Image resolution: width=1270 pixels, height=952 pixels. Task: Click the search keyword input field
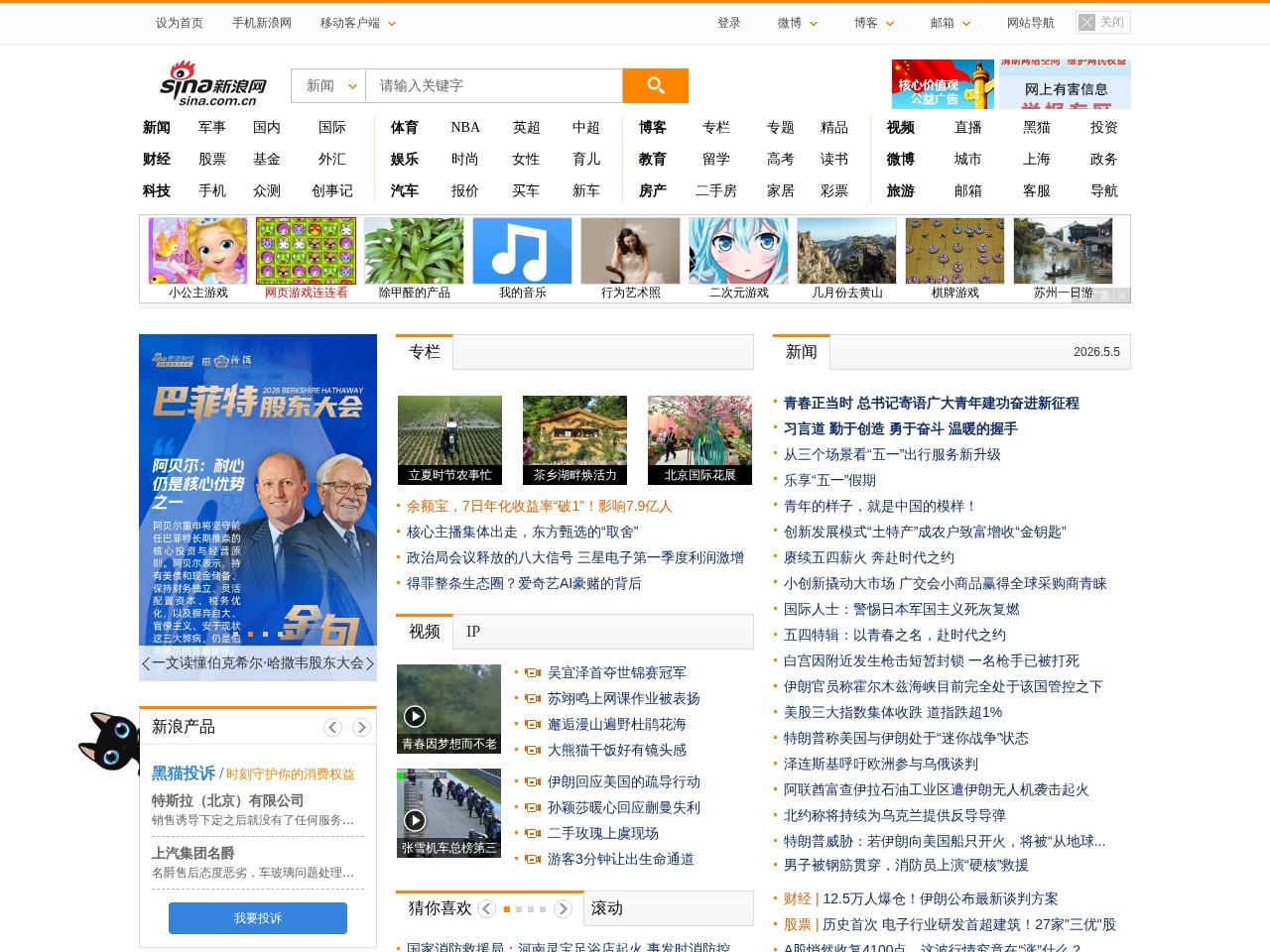pyautogui.click(x=494, y=85)
